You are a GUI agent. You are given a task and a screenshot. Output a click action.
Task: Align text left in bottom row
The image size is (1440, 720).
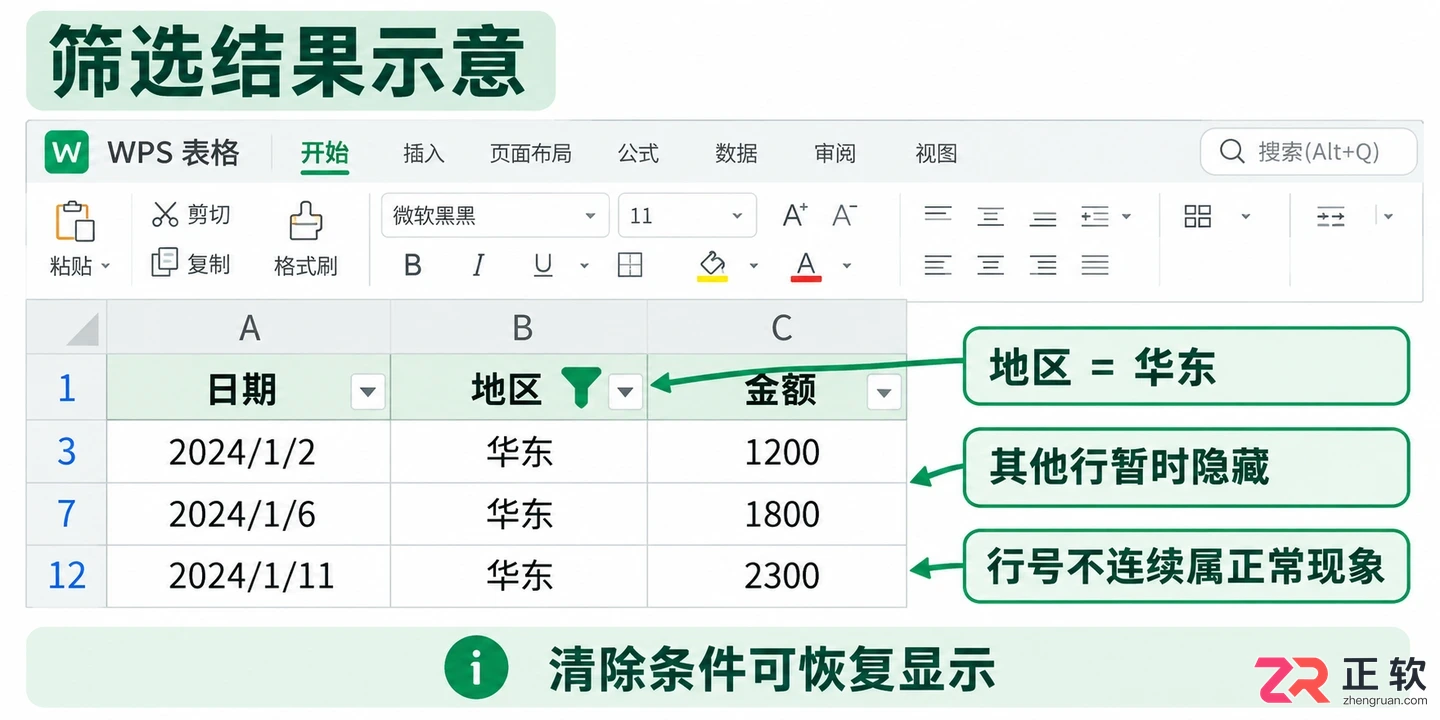(x=938, y=265)
